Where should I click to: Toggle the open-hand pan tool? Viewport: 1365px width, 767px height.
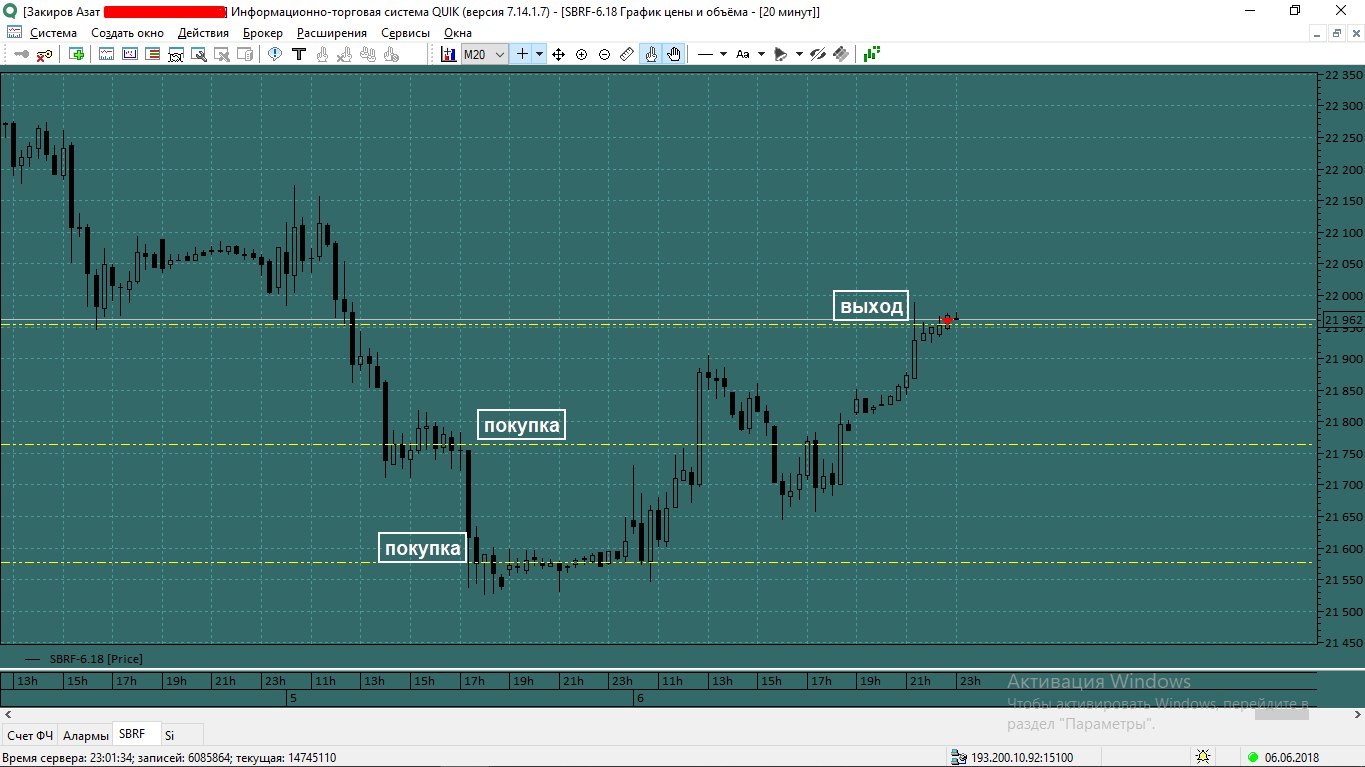[674, 54]
